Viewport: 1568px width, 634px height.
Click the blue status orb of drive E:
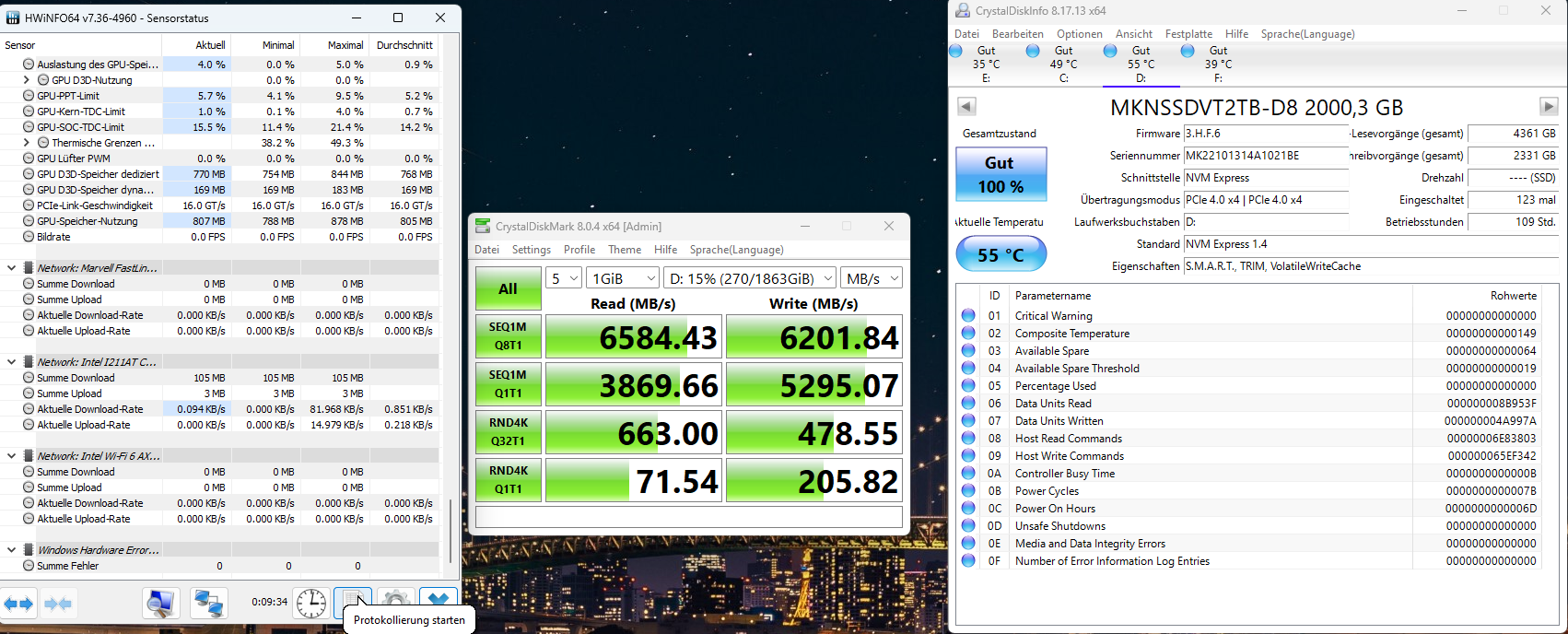[955, 51]
